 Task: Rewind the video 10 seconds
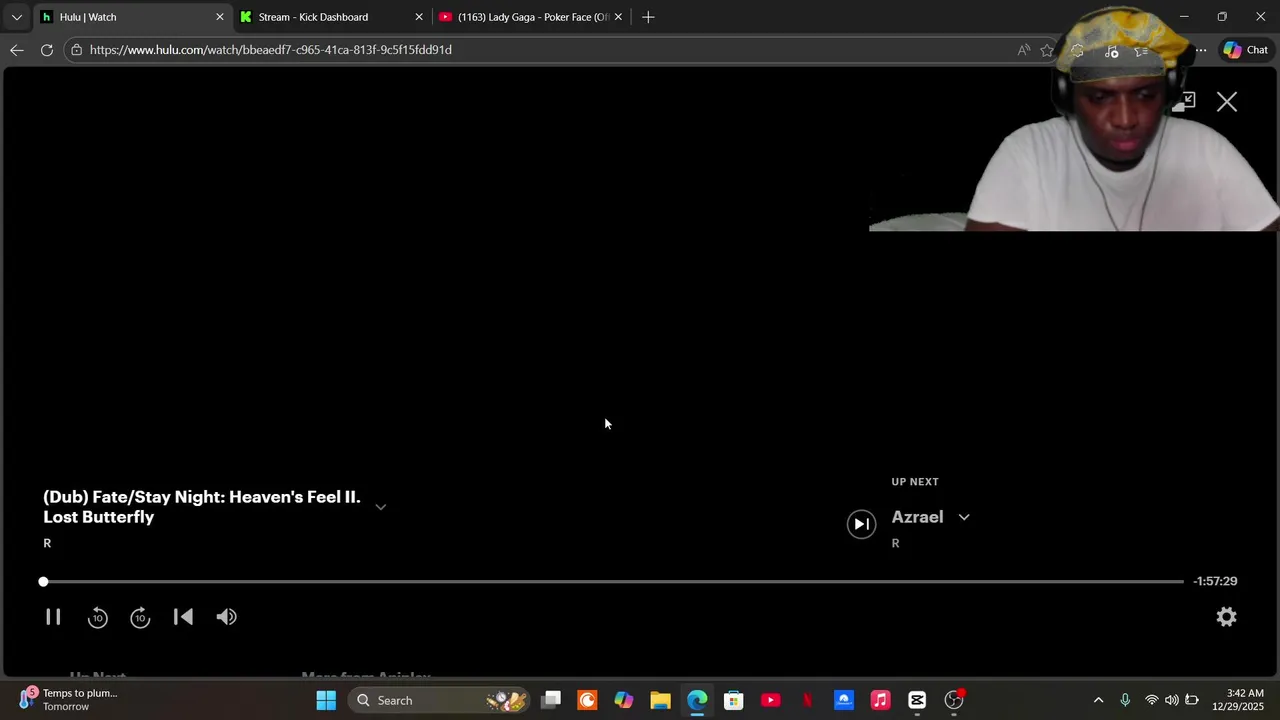click(x=97, y=617)
